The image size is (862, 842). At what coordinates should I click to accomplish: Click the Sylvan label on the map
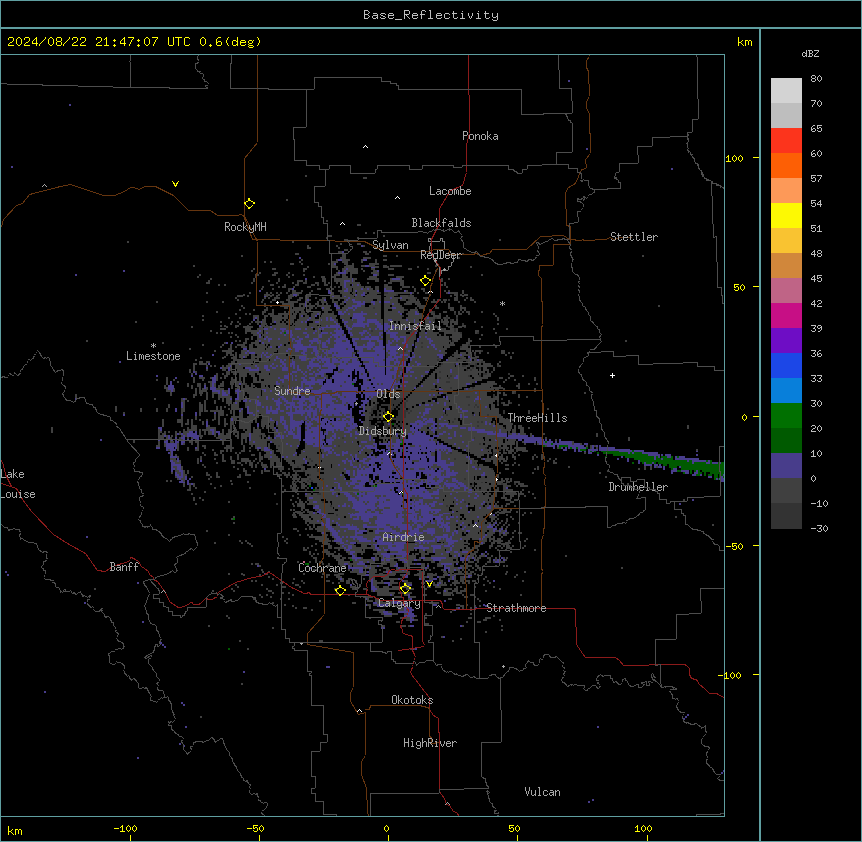[390, 245]
